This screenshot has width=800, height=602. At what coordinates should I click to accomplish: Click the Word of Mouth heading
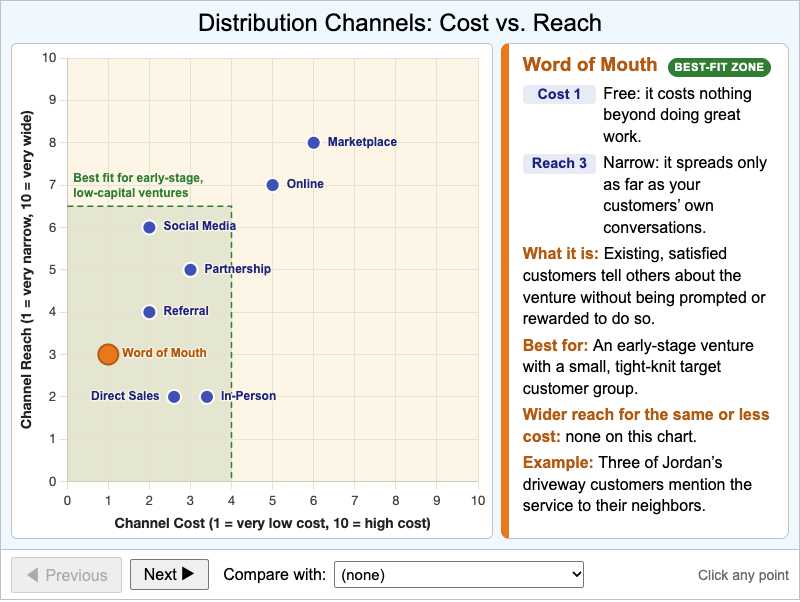click(x=590, y=65)
